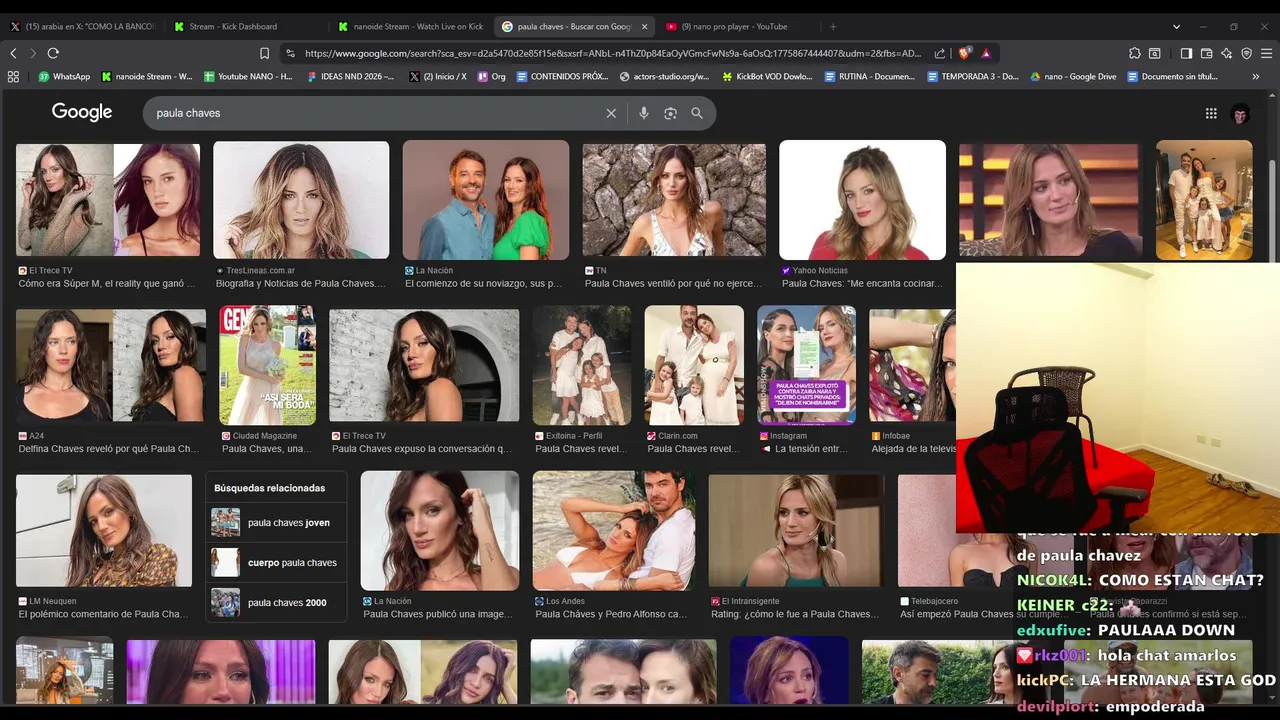Open the Los Andes beach couple image
Screen dimensions: 1280x720
[614, 530]
